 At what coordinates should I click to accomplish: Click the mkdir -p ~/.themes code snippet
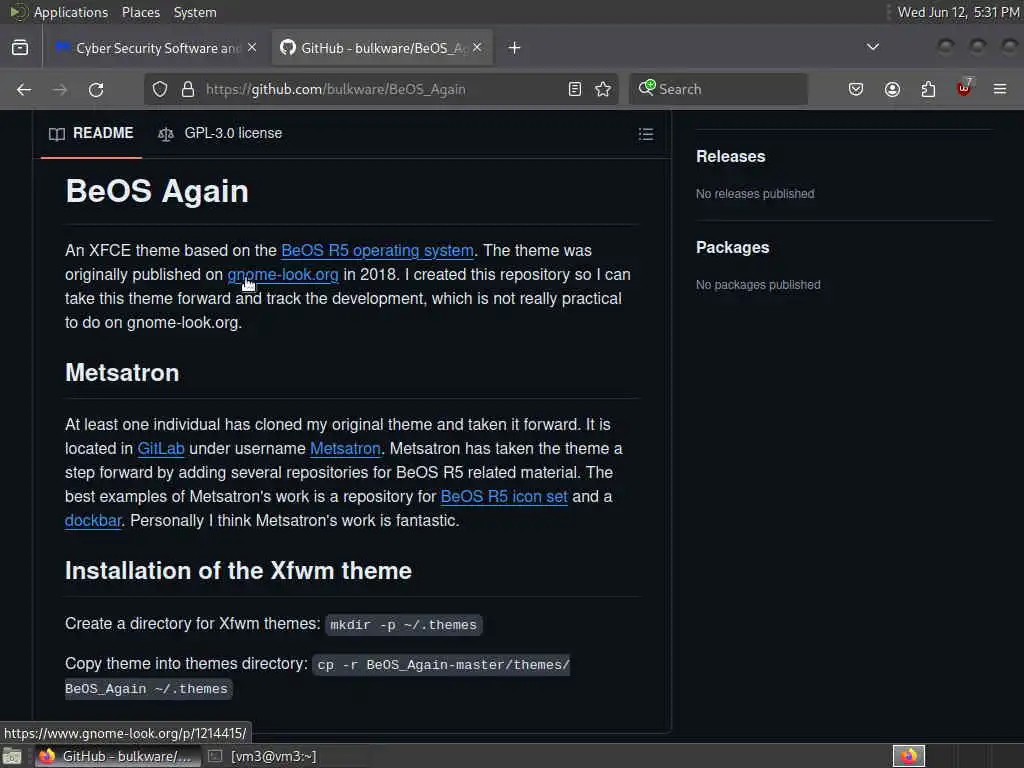click(404, 625)
